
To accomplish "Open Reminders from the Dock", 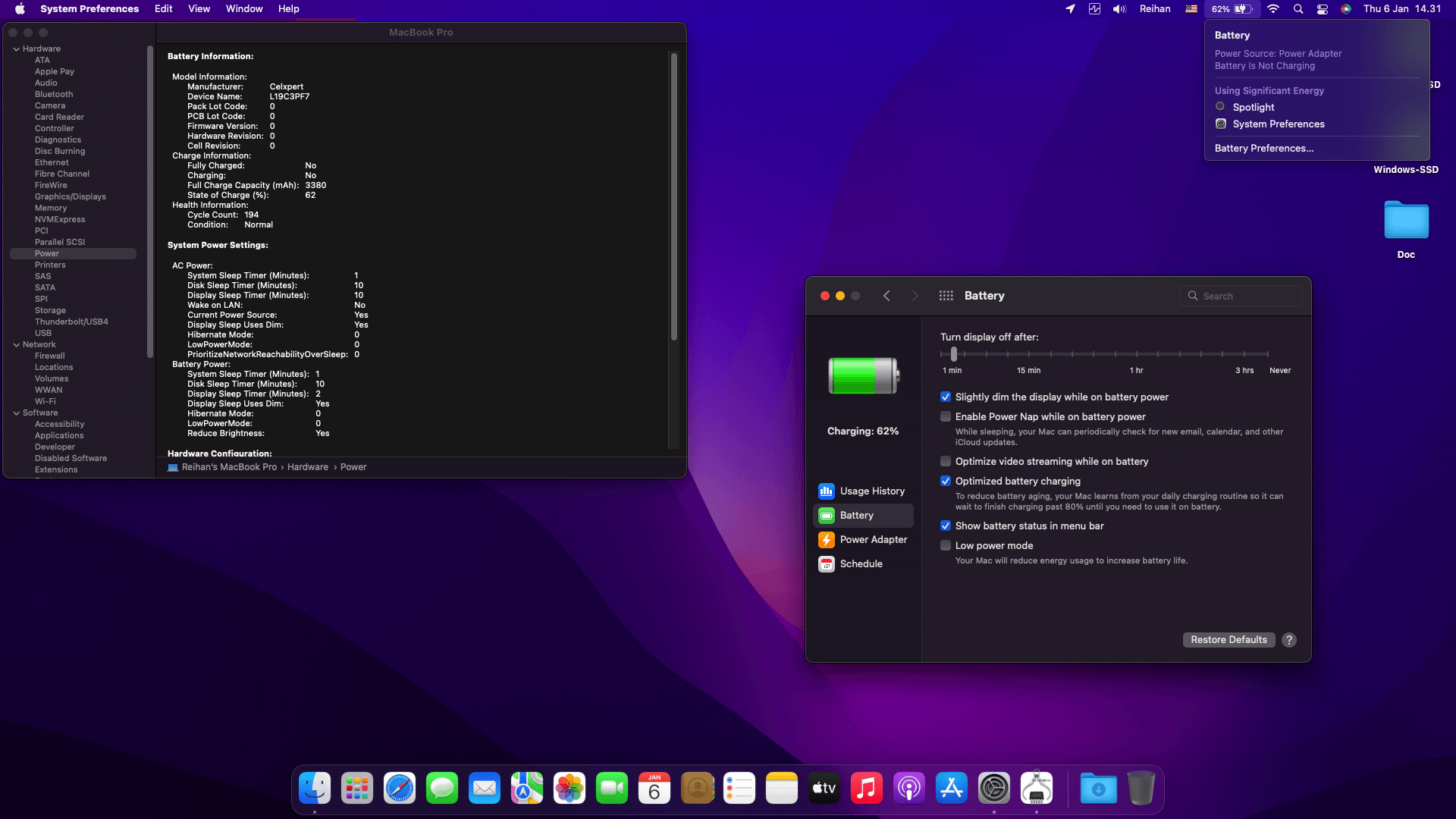I will tap(739, 789).
